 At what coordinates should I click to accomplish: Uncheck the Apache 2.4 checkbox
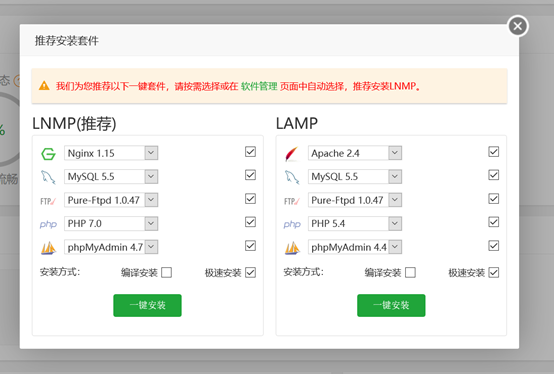(494, 152)
